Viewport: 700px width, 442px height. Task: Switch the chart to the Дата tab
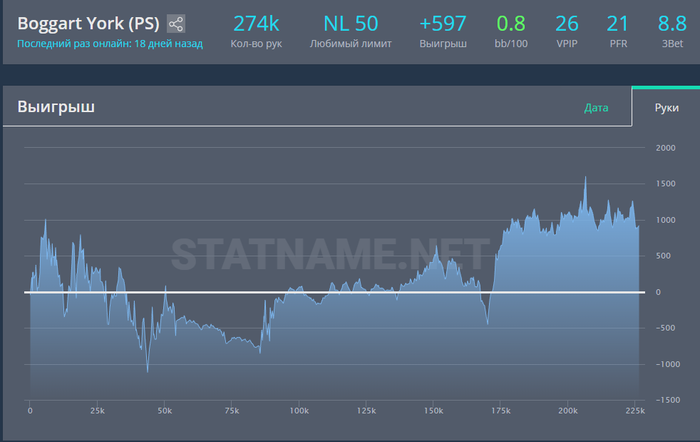click(x=596, y=108)
